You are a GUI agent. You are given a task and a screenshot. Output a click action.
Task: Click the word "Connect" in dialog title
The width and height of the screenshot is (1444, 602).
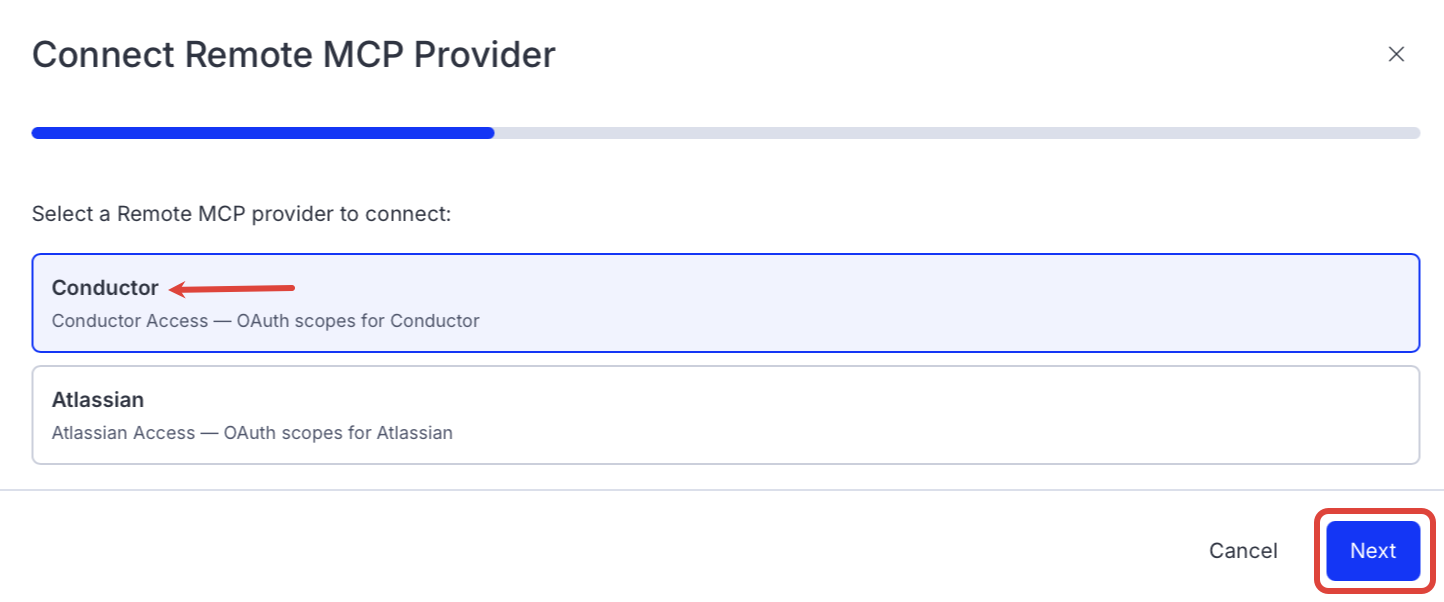[103, 55]
